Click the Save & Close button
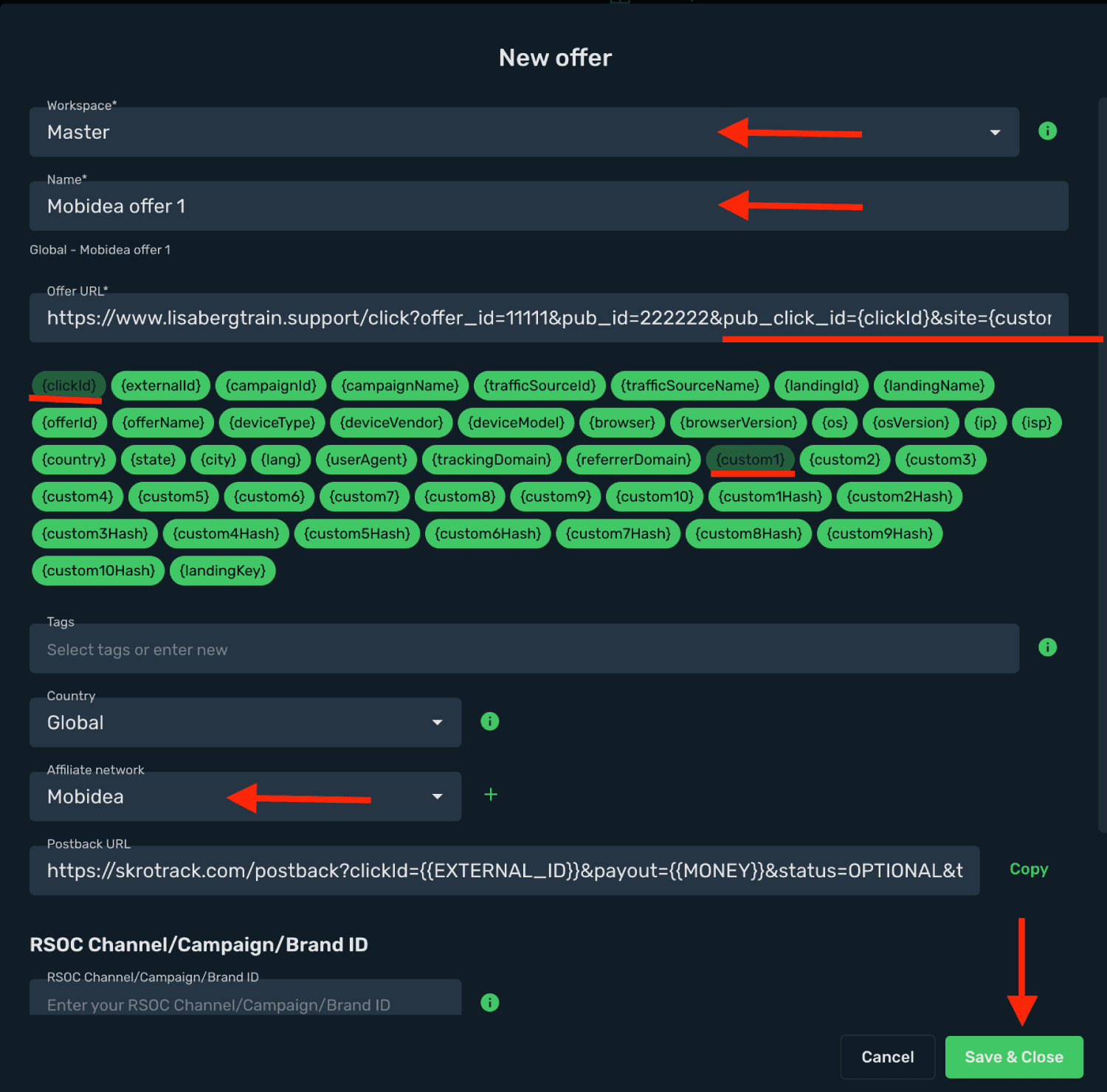1107x1092 pixels. point(1014,1057)
